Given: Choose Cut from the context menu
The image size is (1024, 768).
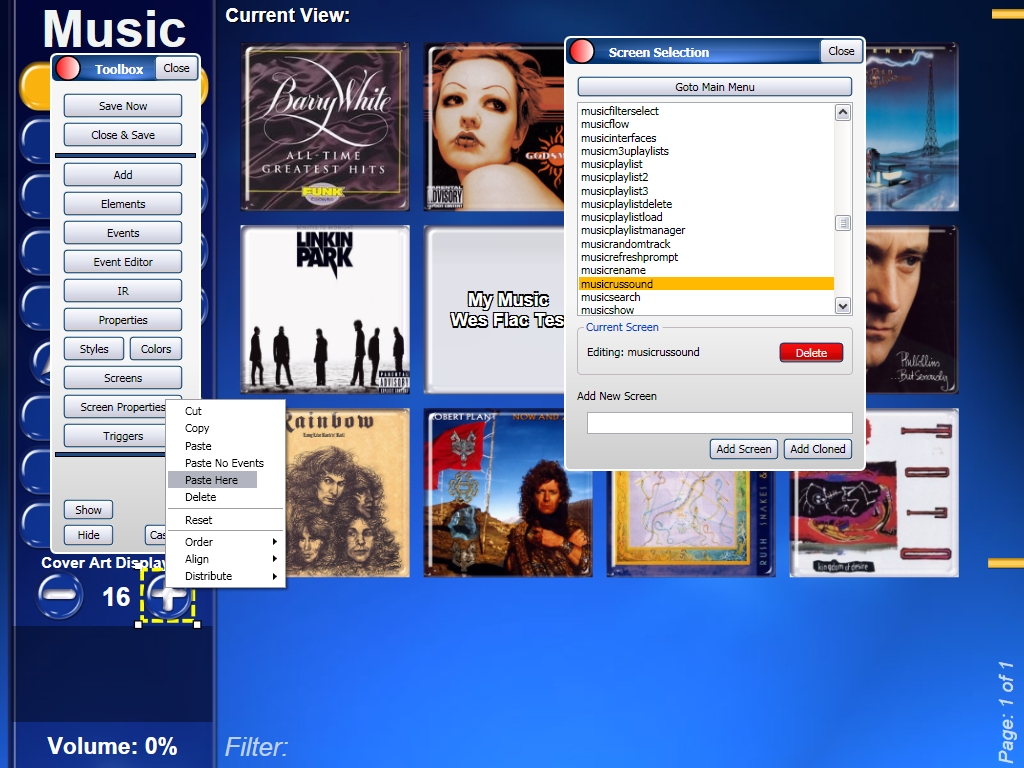Looking at the screenshot, I should point(193,411).
